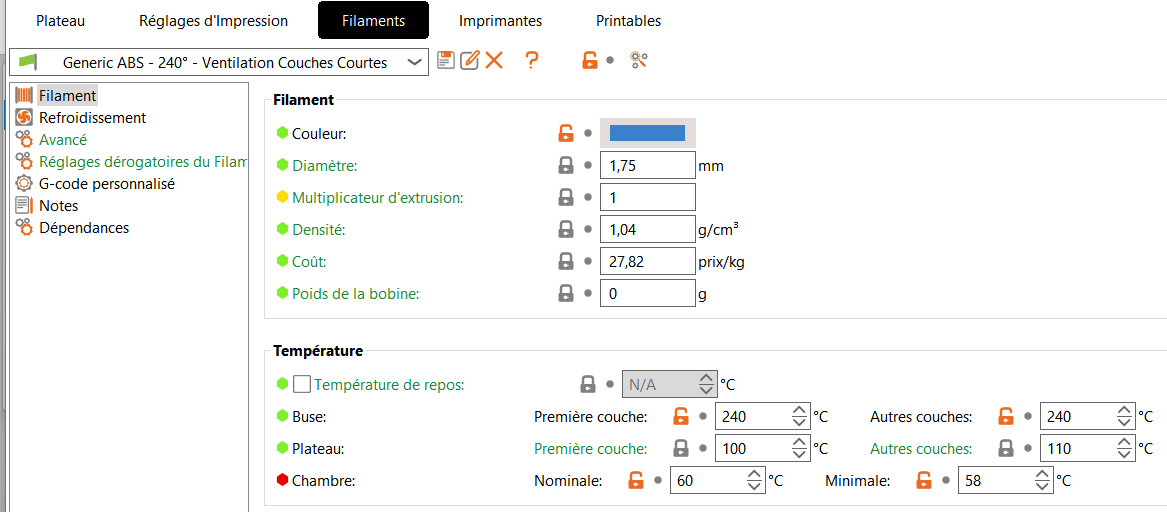Click the compare presets icon in toolbar

[x=639, y=60]
